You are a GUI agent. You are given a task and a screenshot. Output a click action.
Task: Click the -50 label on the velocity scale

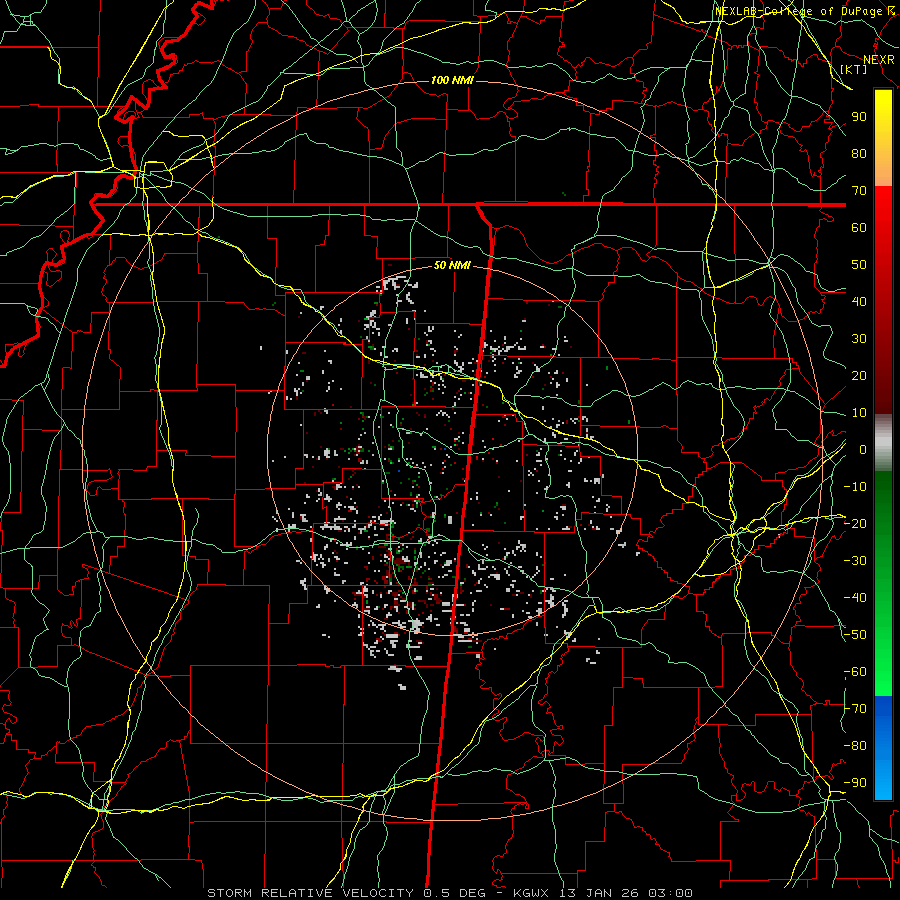[x=855, y=635]
